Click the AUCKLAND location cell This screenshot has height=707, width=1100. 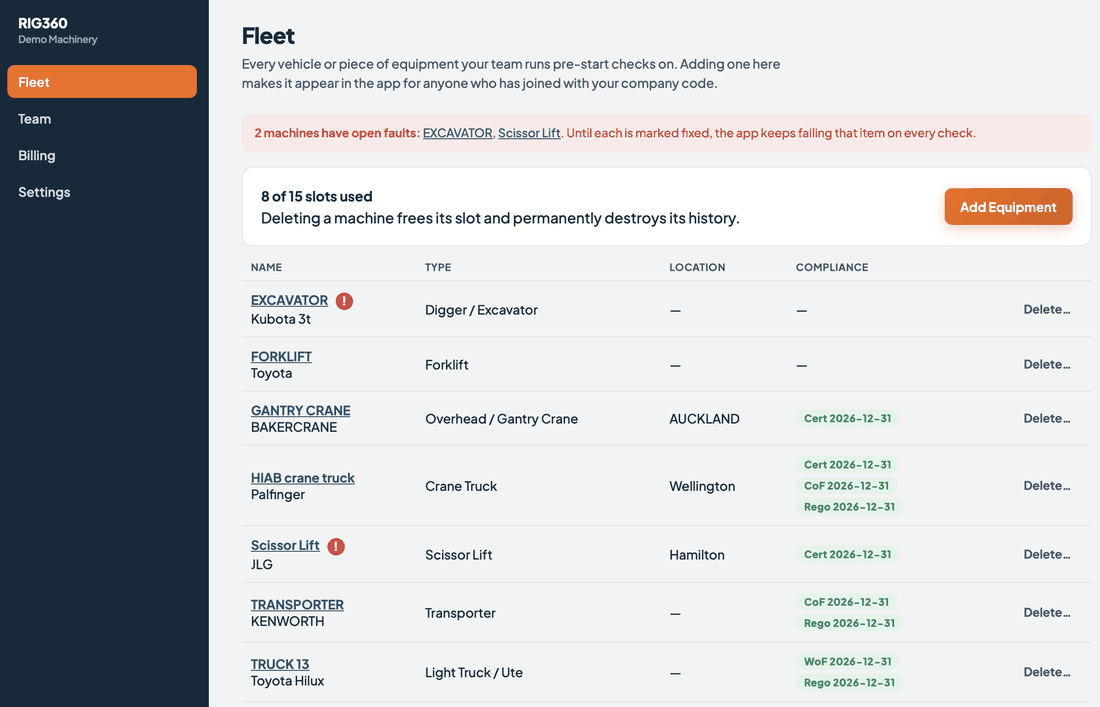click(704, 419)
